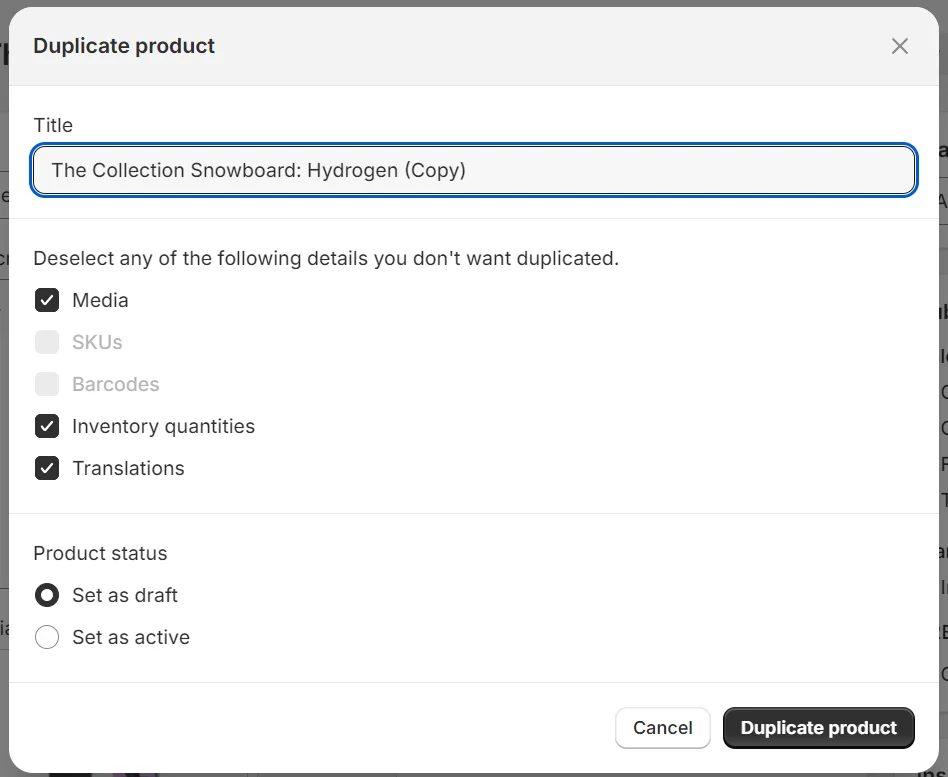Click the Cancel button

tap(663, 727)
